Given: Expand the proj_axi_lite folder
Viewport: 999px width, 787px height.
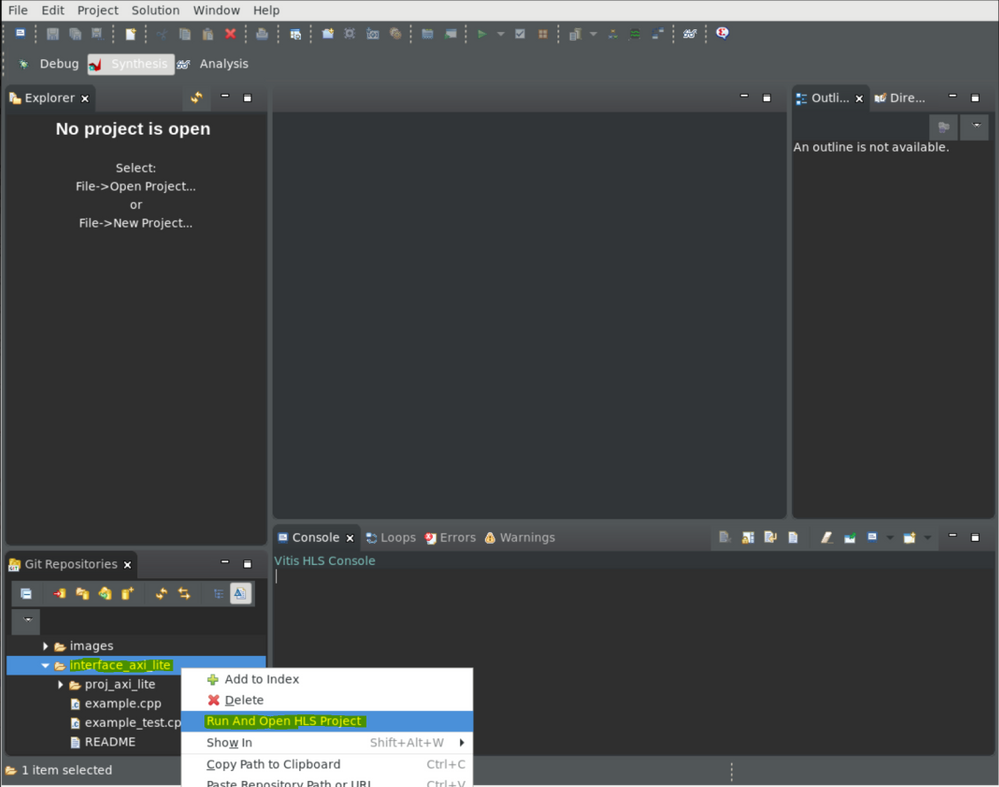Looking at the screenshot, I should point(61,685).
